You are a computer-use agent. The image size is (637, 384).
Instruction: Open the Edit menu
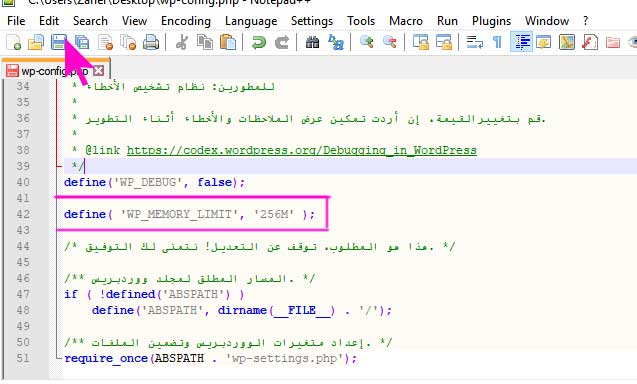pos(49,21)
